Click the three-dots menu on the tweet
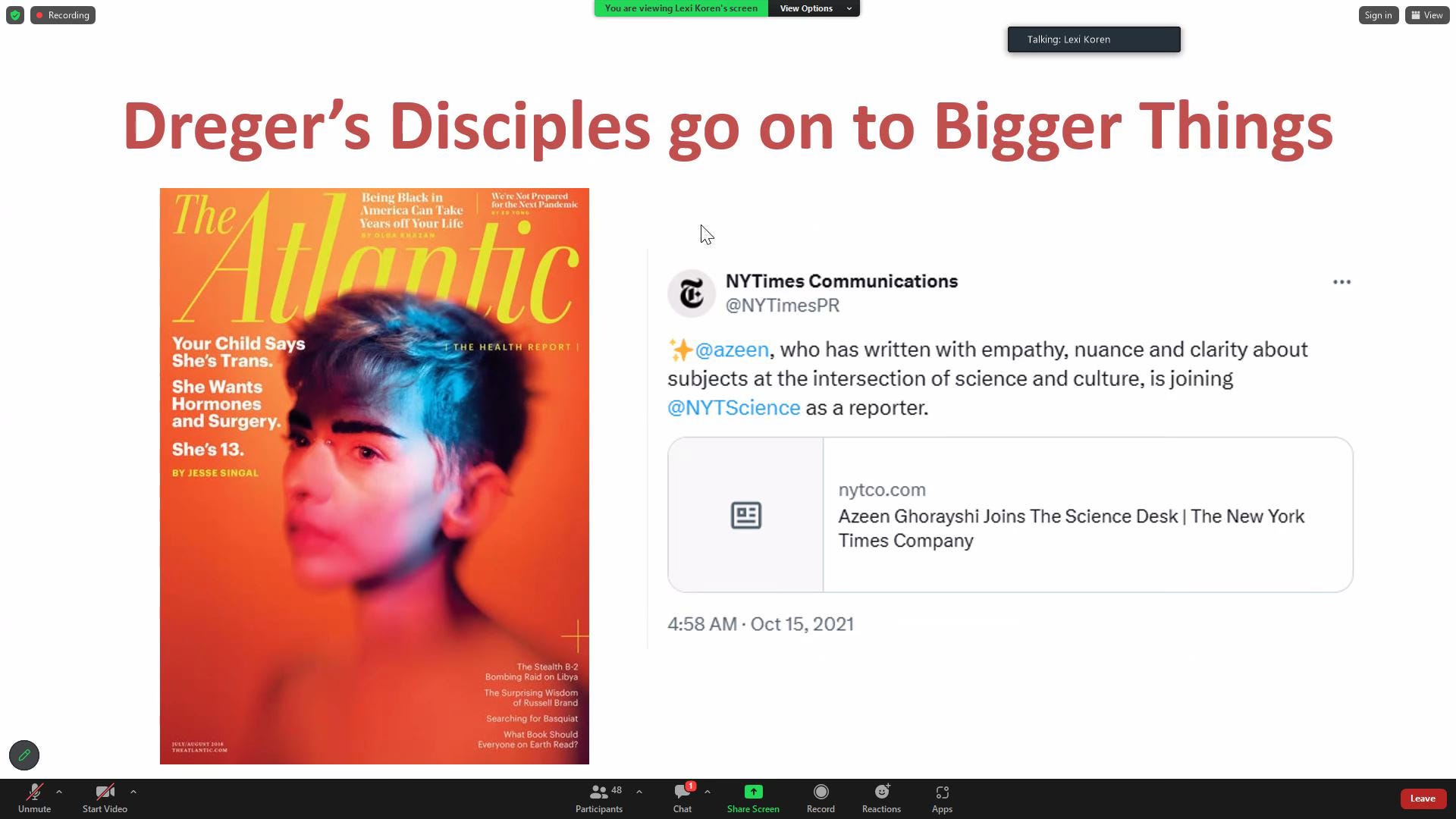 pyautogui.click(x=1341, y=282)
